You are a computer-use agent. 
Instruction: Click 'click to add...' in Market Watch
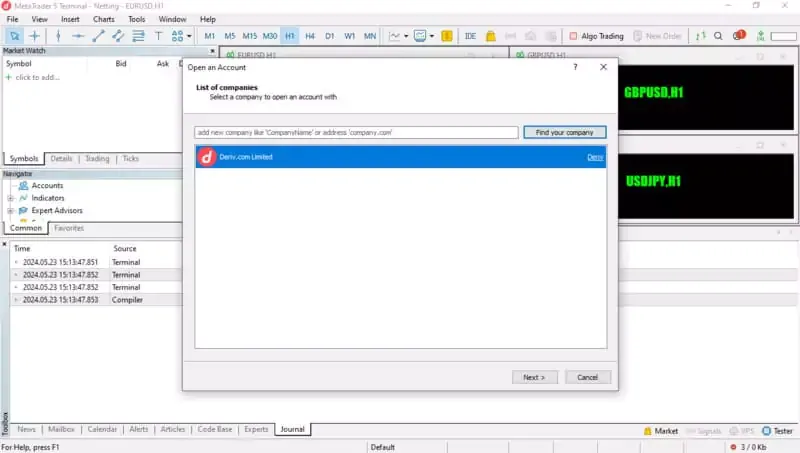(37, 77)
